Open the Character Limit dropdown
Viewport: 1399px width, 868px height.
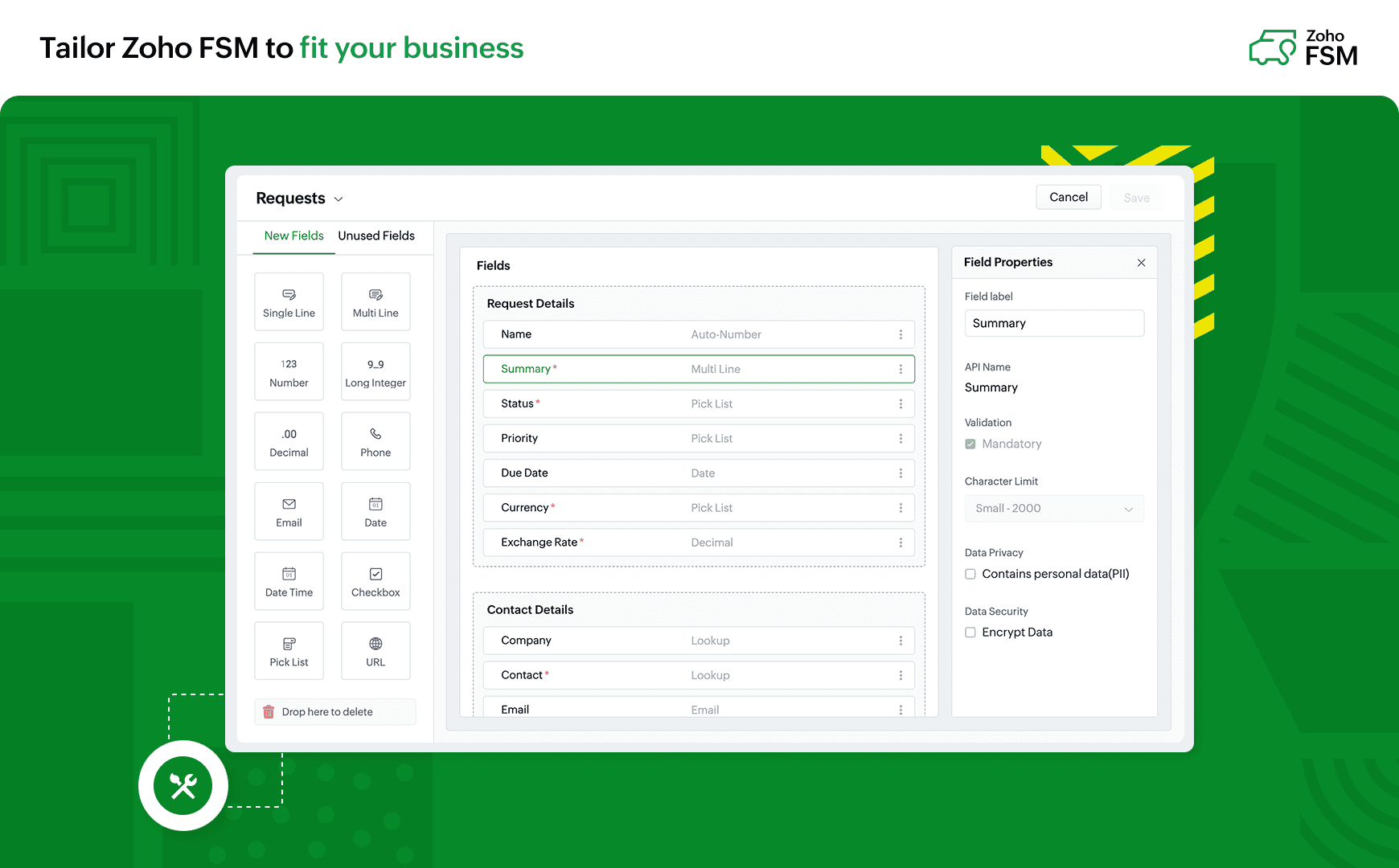click(1054, 508)
